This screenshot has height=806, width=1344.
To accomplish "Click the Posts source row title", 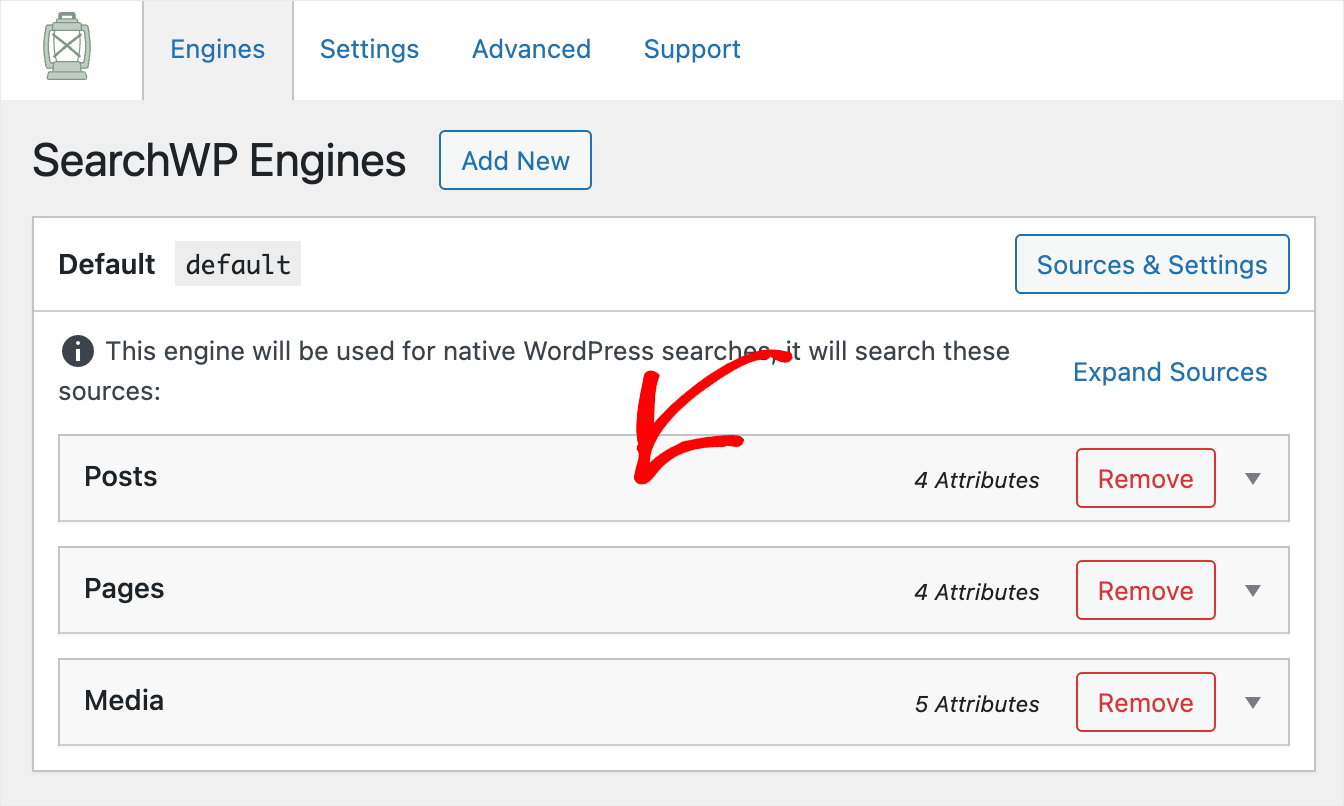I will (121, 477).
